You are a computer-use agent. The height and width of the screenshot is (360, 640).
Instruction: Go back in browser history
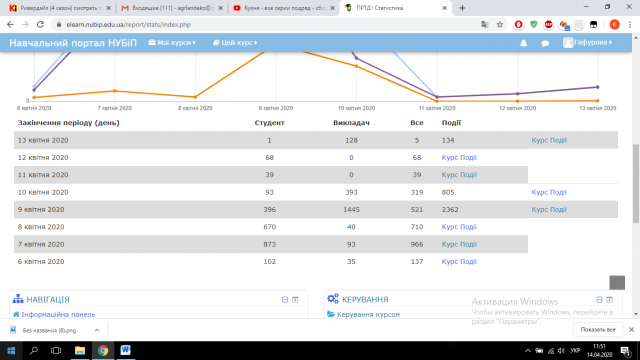[10, 24]
